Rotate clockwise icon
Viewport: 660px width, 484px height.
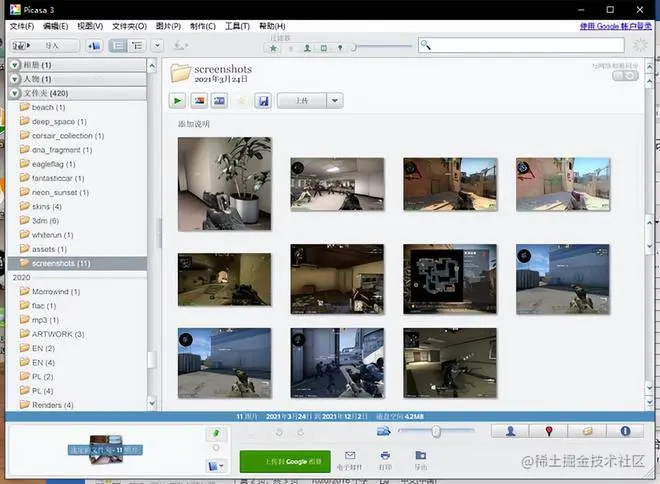[300, 432]
